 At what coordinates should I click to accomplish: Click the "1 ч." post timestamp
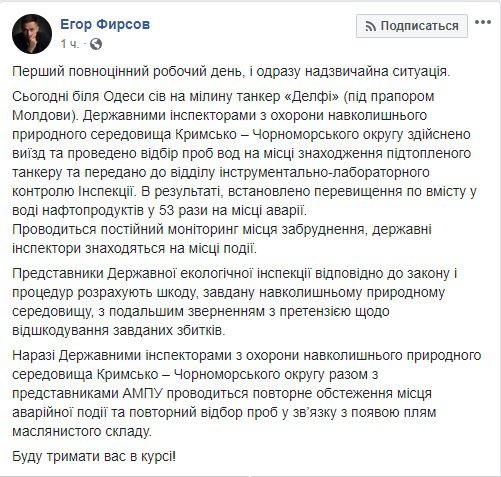(70, 44)
